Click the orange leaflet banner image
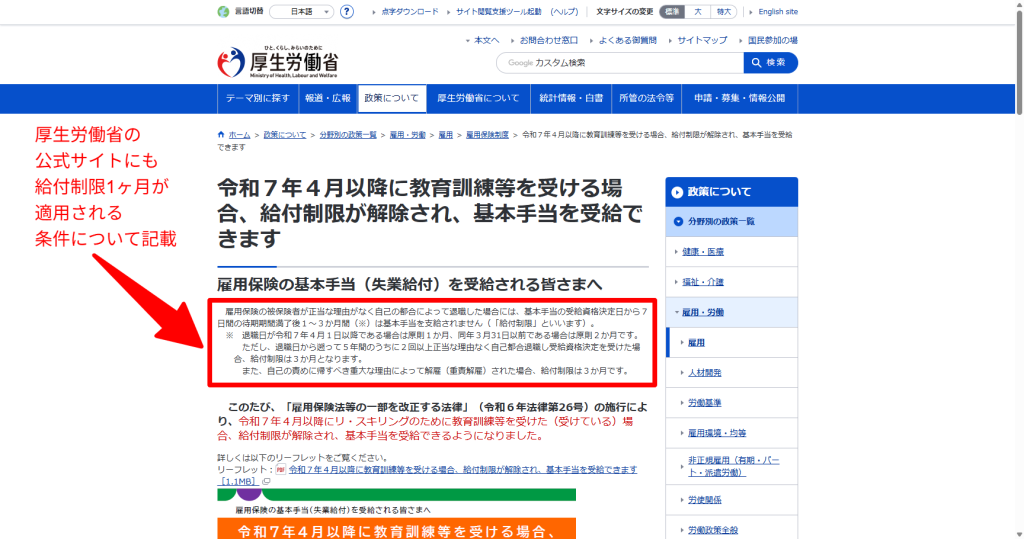1024x539 pixels. (396, 529)
